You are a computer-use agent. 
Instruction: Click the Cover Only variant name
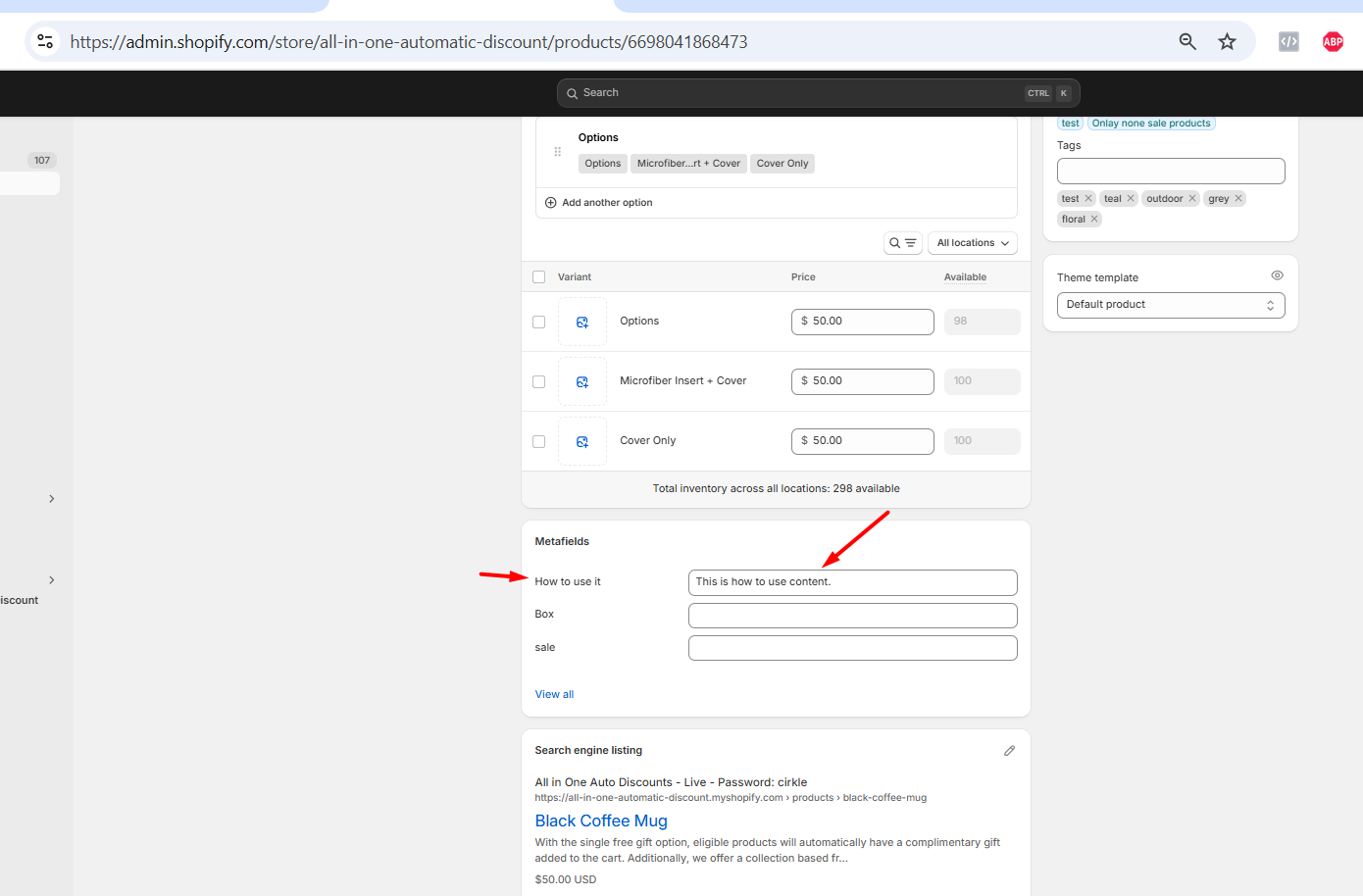tap(647, 440)
